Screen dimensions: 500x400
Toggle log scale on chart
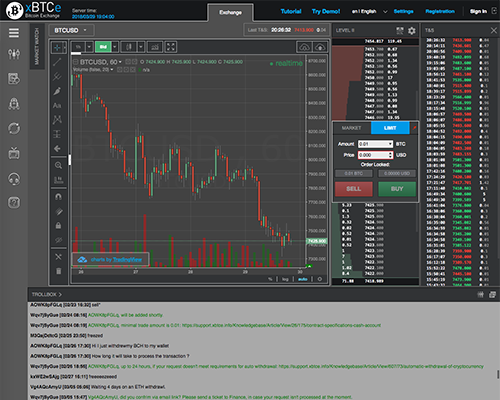point(285,279)
